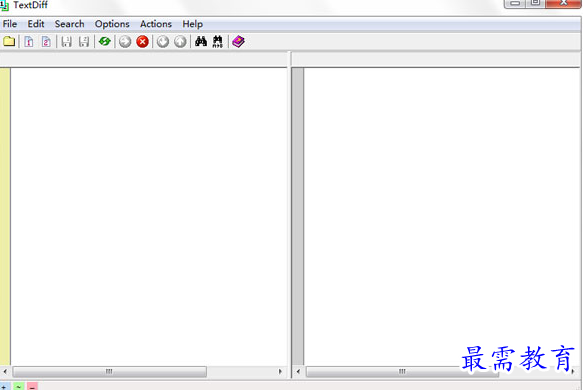Open the Options menu

point(112,24)
